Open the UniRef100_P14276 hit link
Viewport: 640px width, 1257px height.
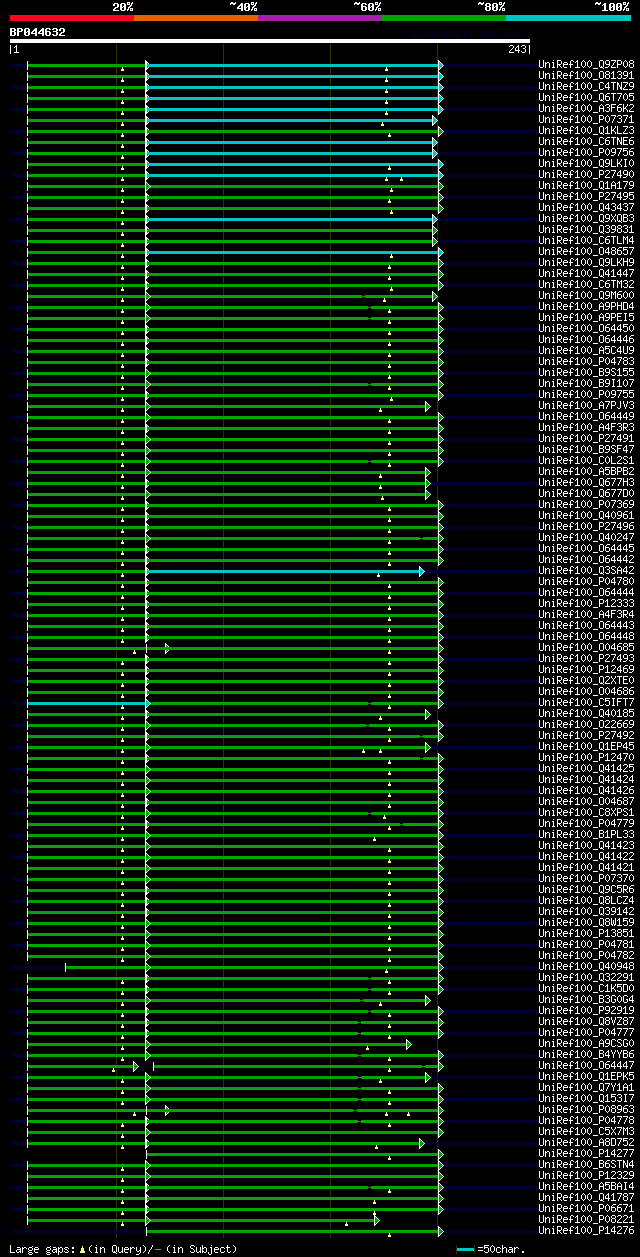point(586,1231)
